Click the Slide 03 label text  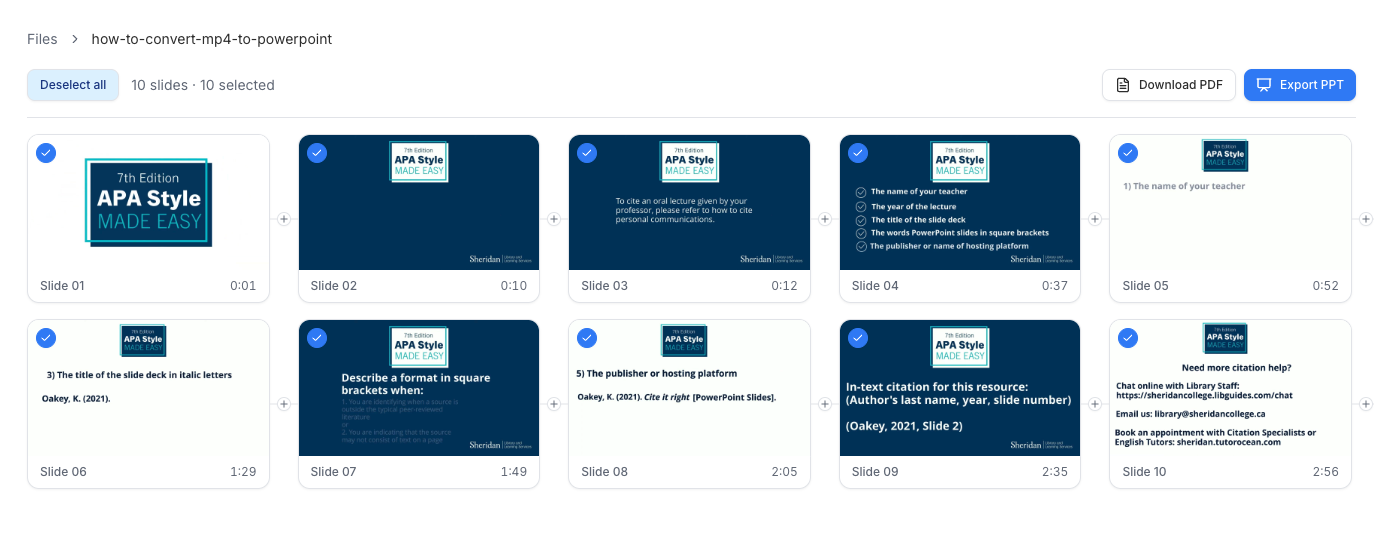pos(604,286)
